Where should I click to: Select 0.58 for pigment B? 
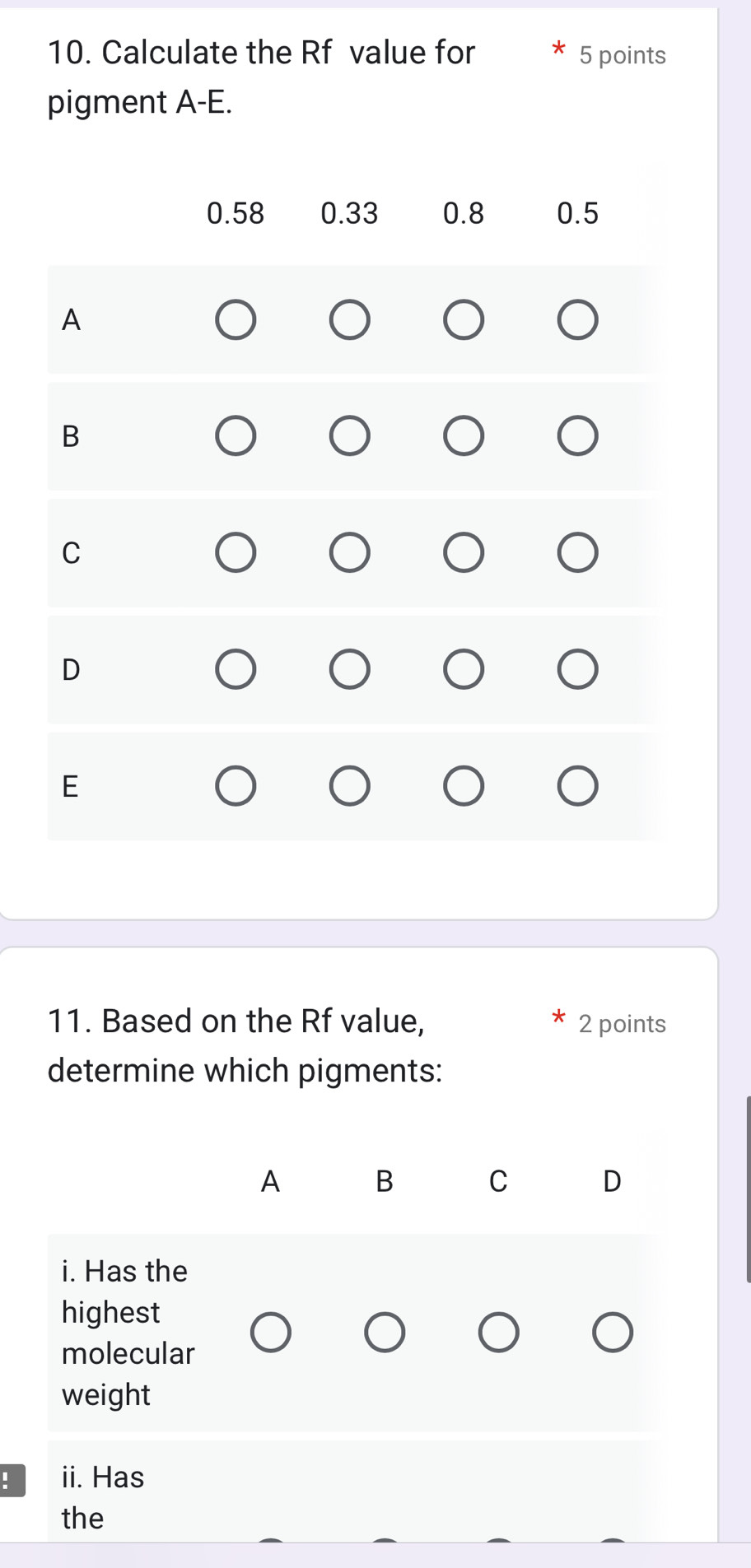tap(236, 436)
